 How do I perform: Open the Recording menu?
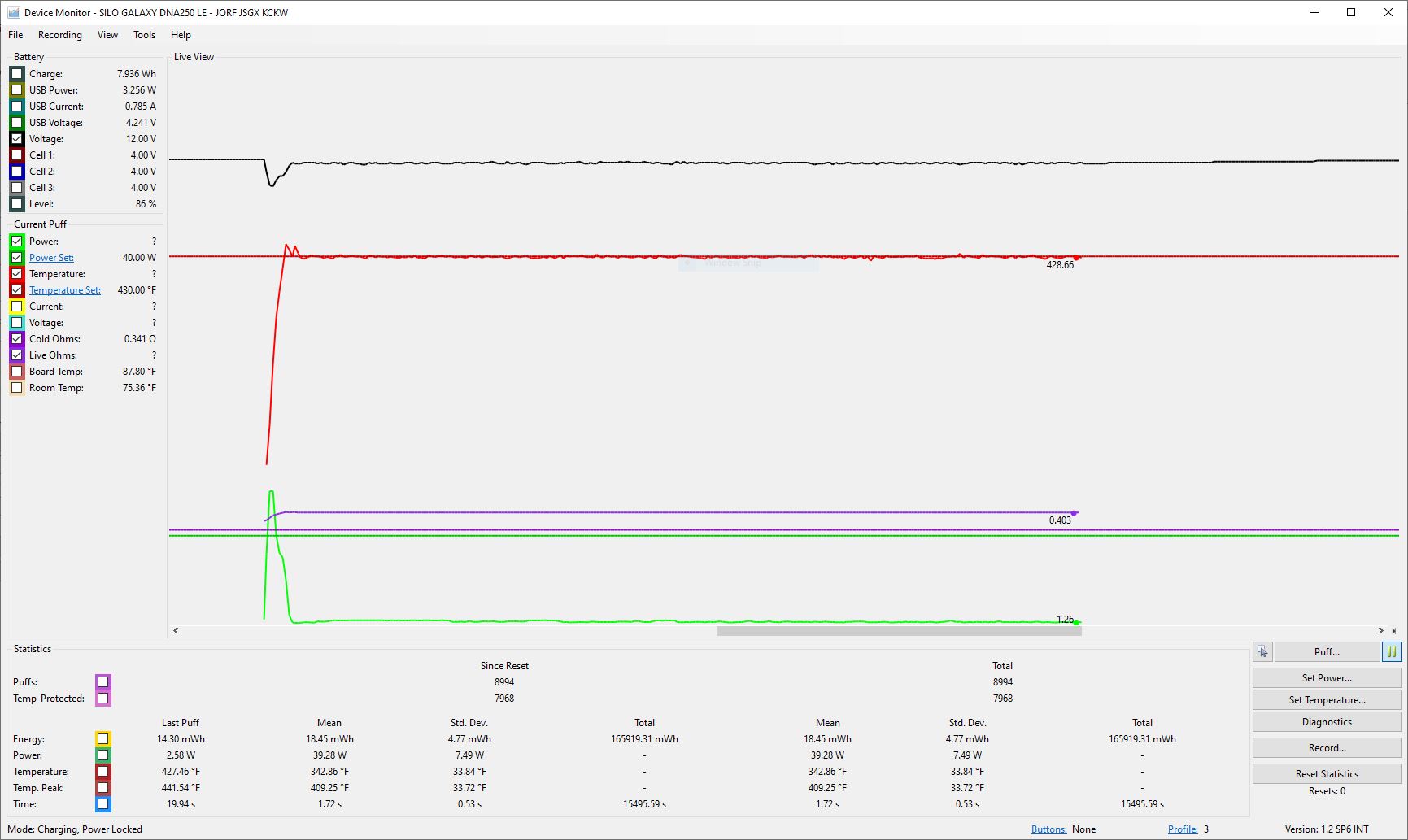pos(60,35)
